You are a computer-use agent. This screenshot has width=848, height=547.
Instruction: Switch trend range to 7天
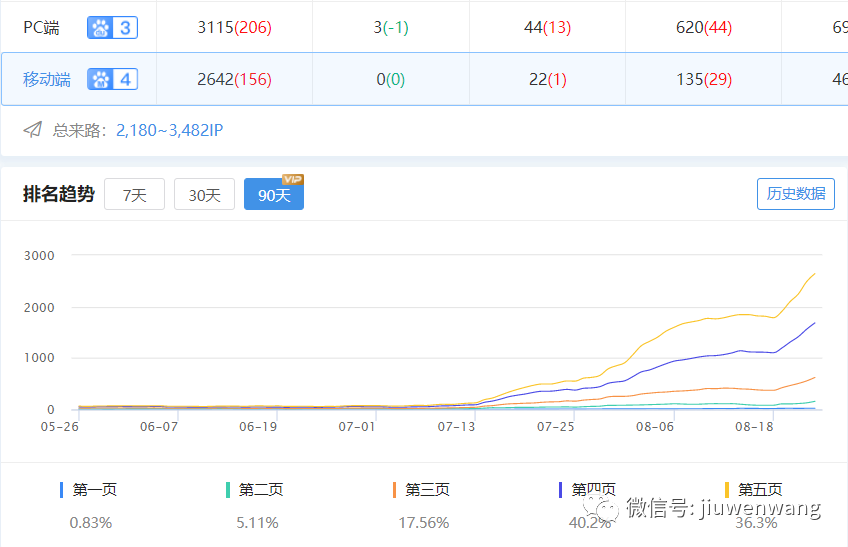coord(134,194)
